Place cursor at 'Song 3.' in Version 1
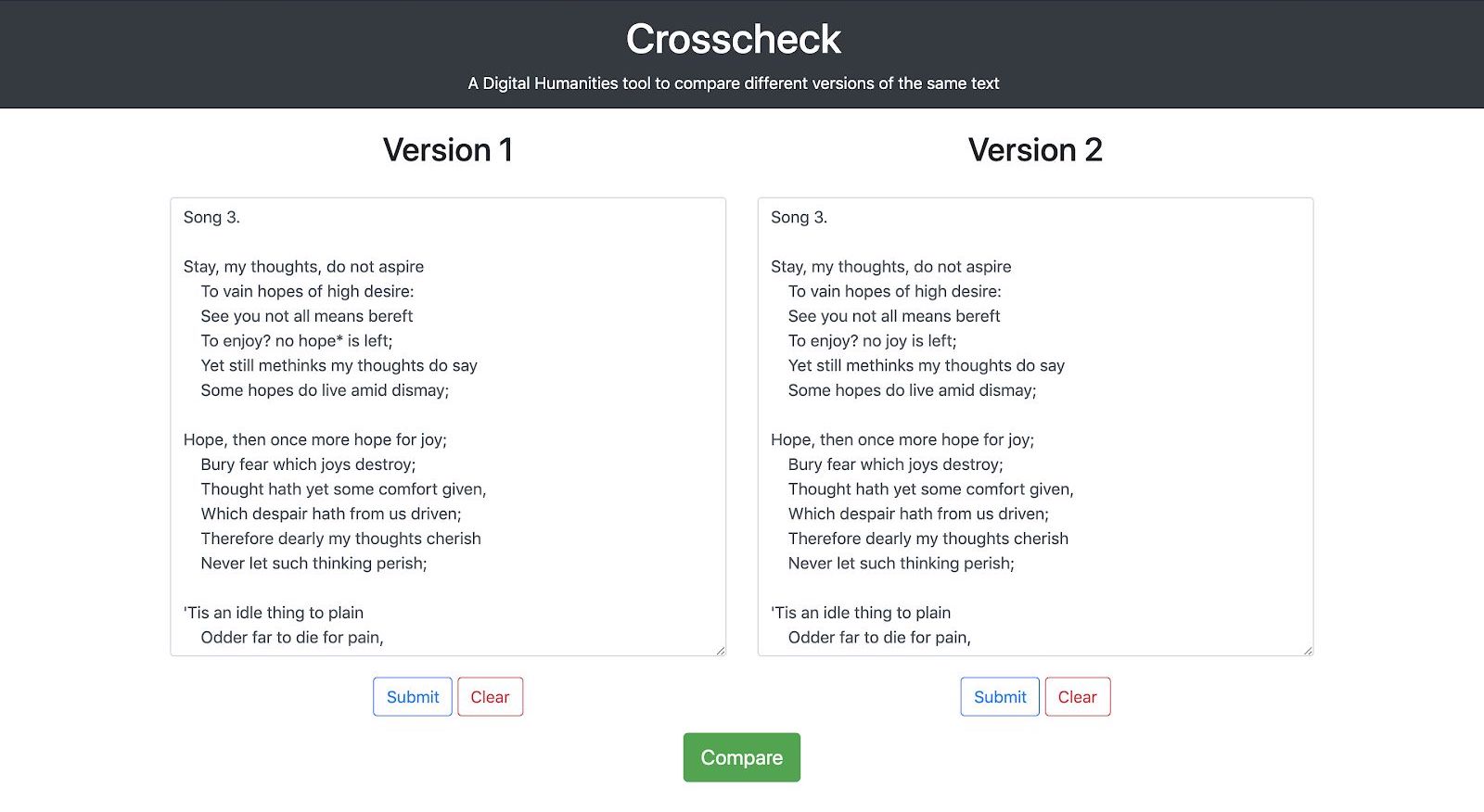The width and height of the screenshot is (1484, 812). 211,217
